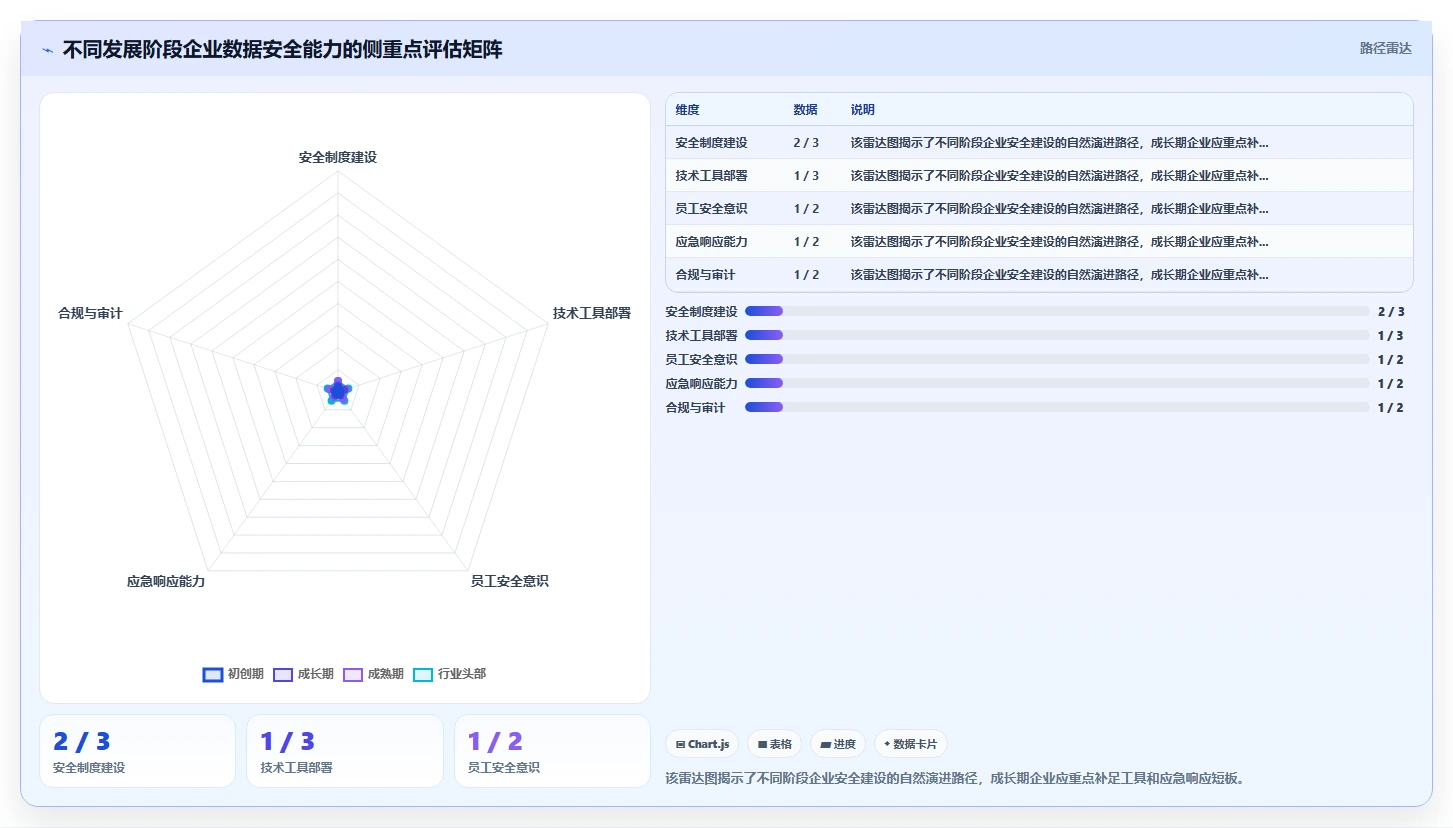Click the 应急响应能力 radar axis label
The image size is (1453, 828).
(166, 581)
